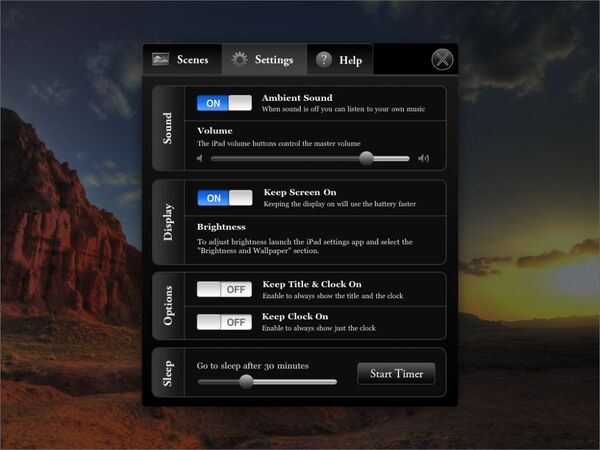Image resolution: width=600 pixels, height=450 pixels.
Task: Click the loud volume speaker icon
Action: coord(424,158)
